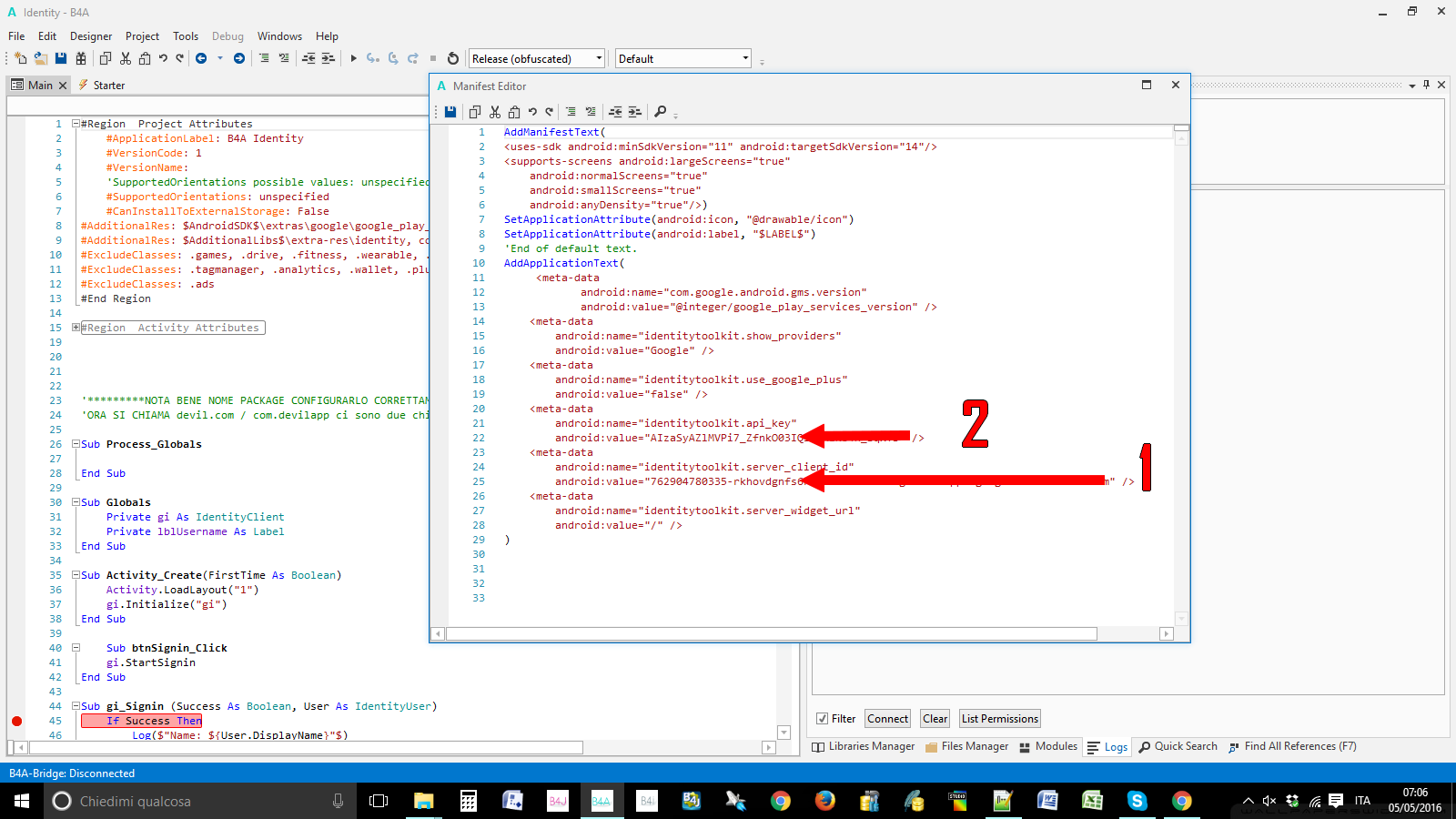Screen dimensions: 1456x819
Task: Click the main code editor horizontal scrollbar
Action: [306, 747]
